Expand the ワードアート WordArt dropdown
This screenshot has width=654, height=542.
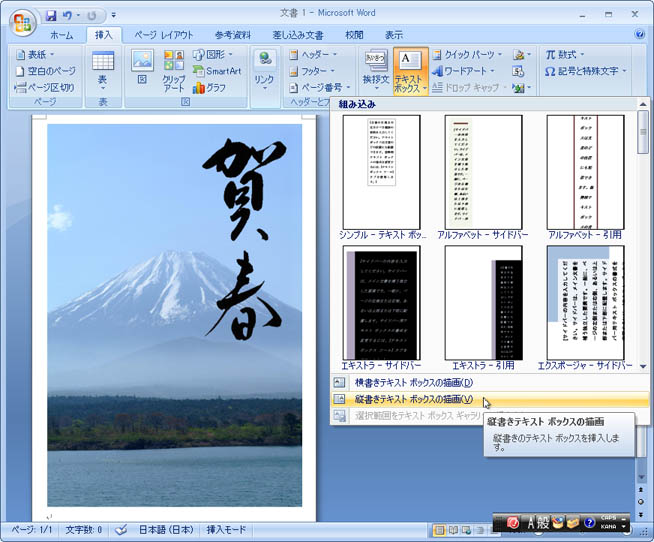coord(465,71)
